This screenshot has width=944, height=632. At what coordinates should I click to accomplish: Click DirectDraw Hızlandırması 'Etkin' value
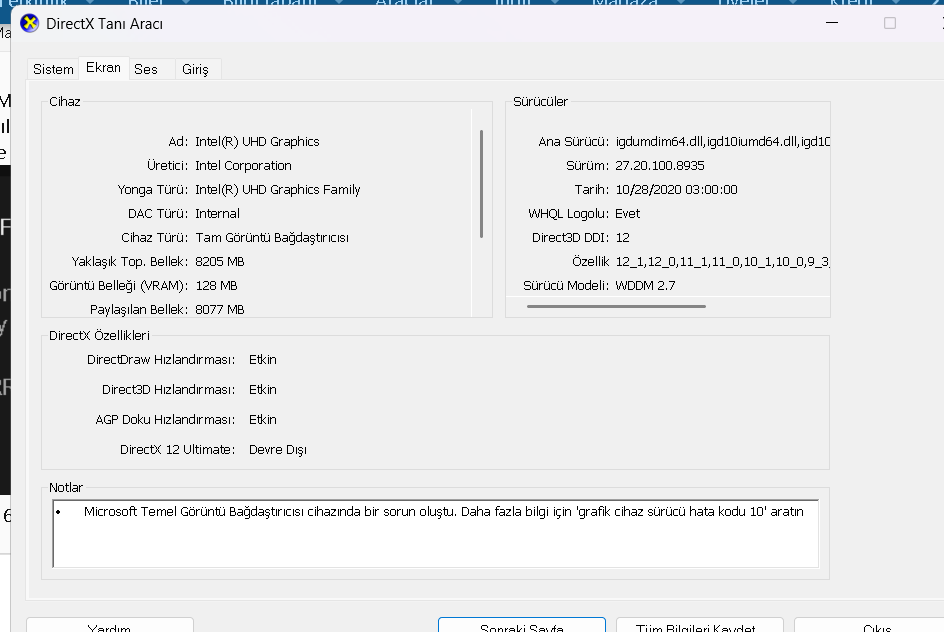point(262,360)
